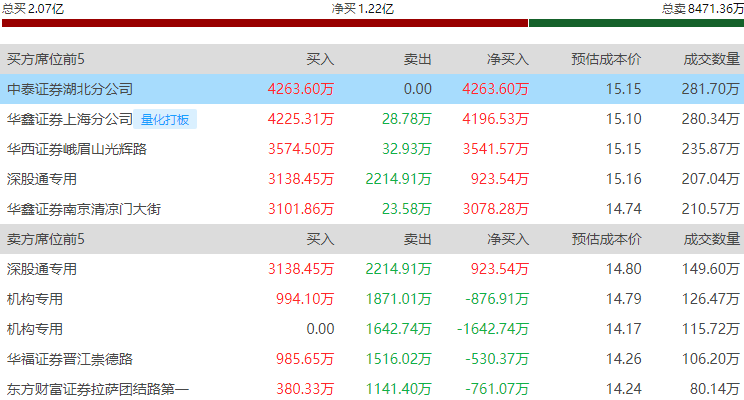Click 买入 column header in buyer section
744x400 pixels.
320,59
